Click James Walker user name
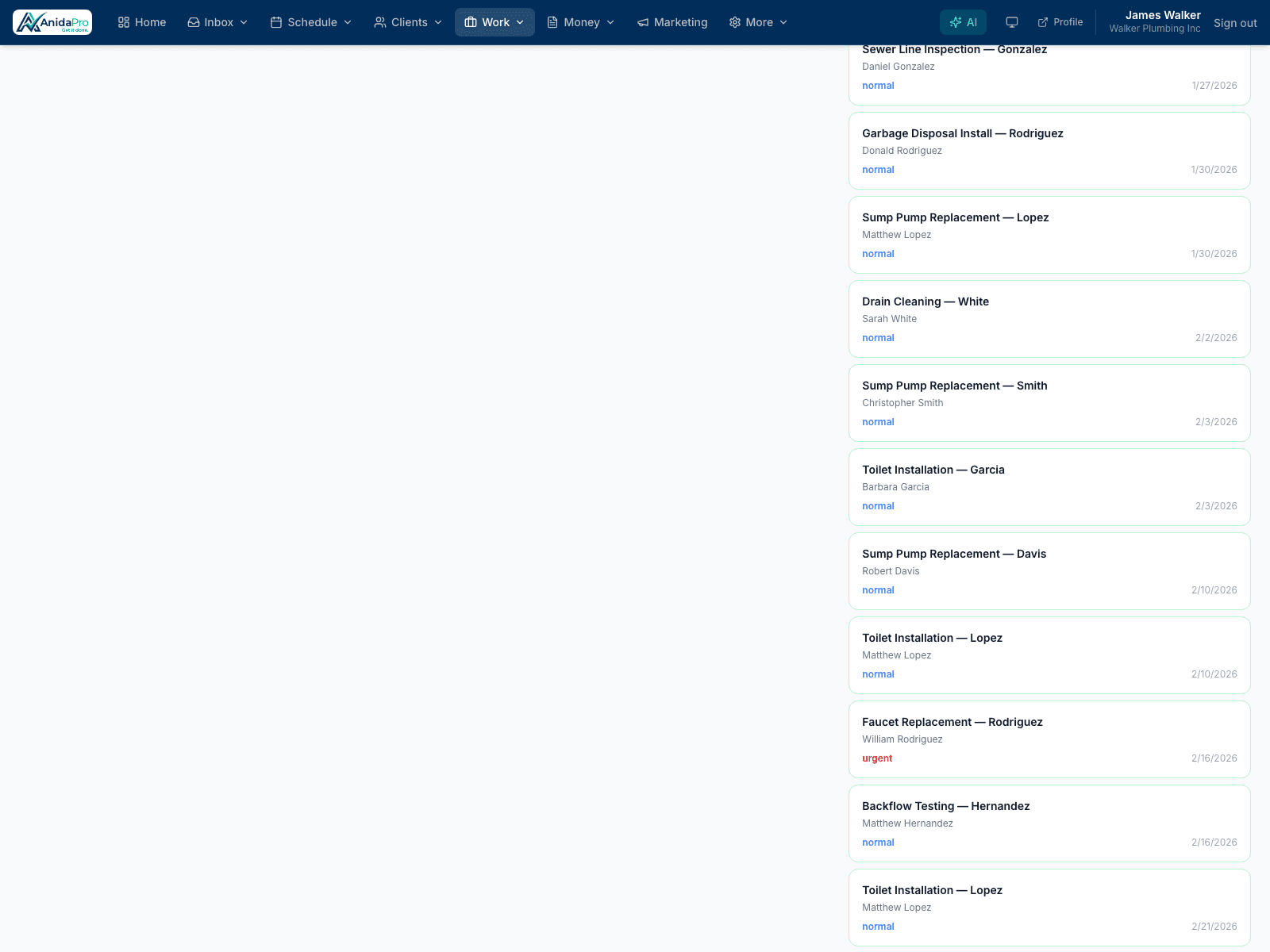The image size is (1270, 952). 1163,15
